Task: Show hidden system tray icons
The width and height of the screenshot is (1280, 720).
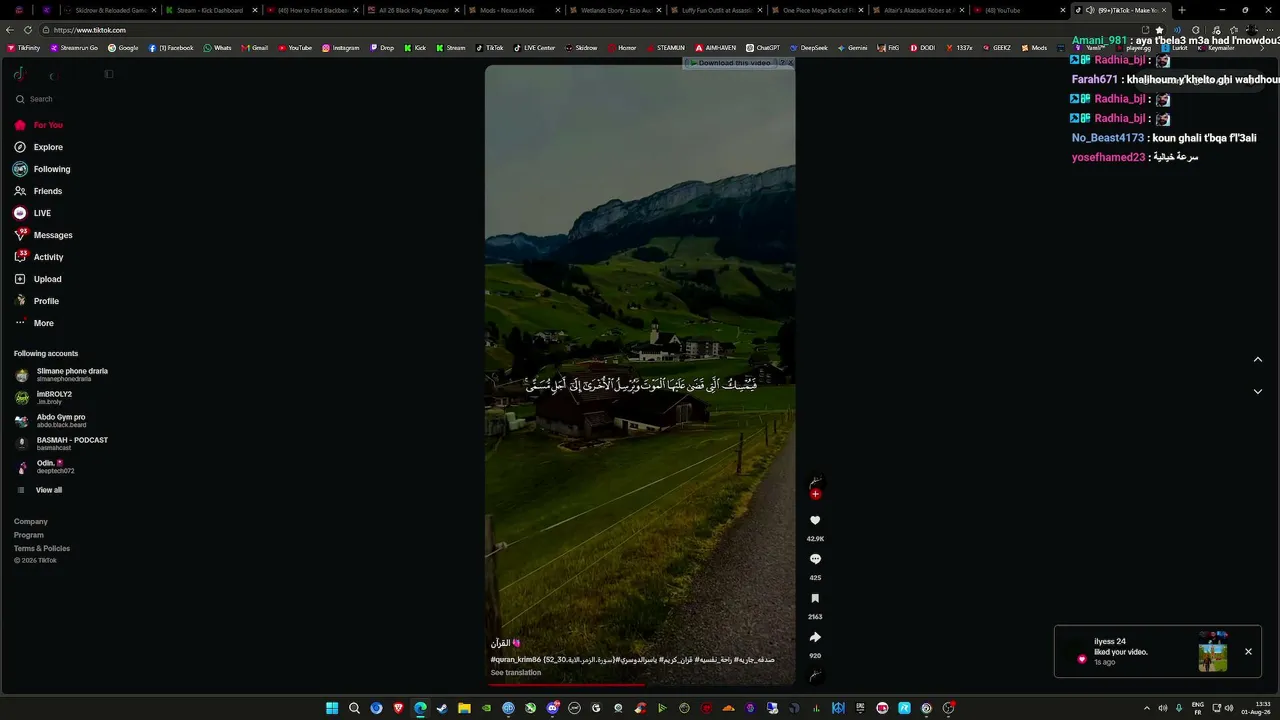Action: coord(1146,708)
